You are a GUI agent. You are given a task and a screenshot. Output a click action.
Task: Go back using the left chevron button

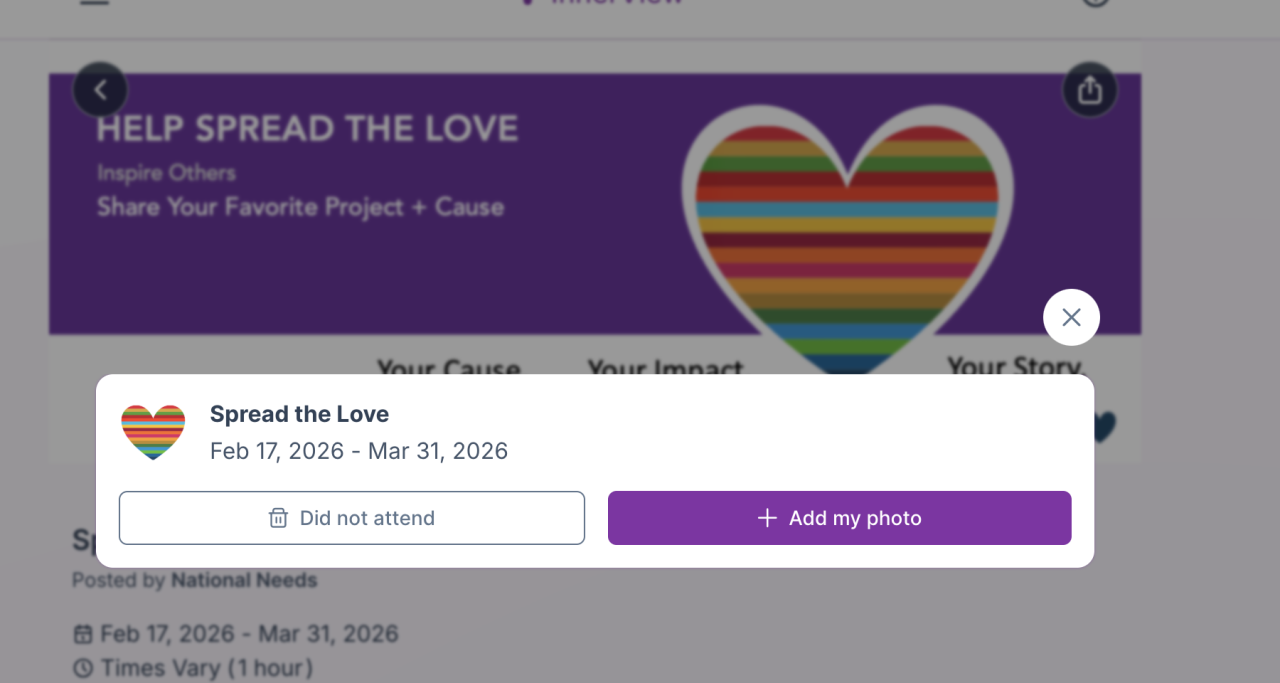pyautogui.click(x=100, y=90)
